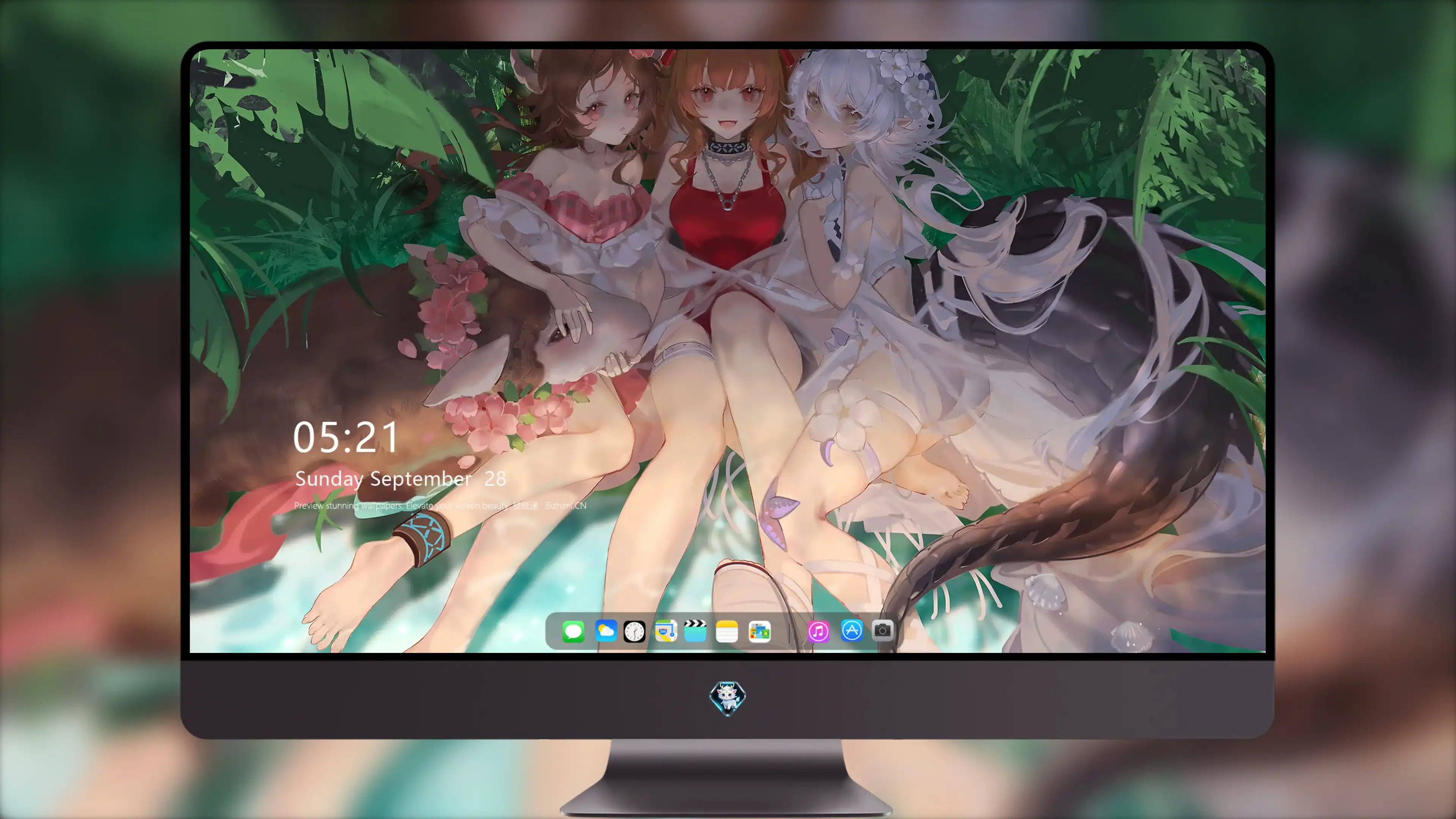Launch iTunes Store from the dock
The image size is (1456, 819).
tap(819, 631)
